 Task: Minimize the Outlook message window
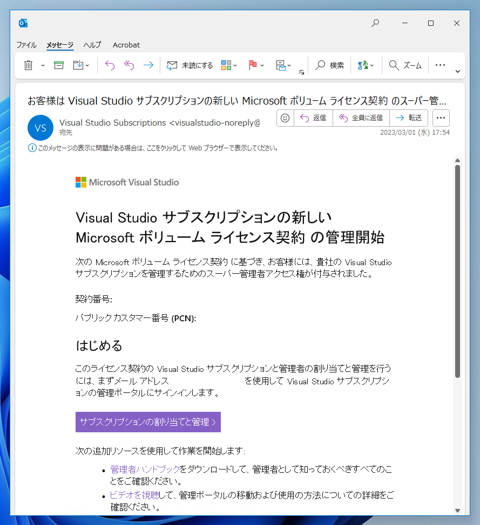[x=405, y=23]
